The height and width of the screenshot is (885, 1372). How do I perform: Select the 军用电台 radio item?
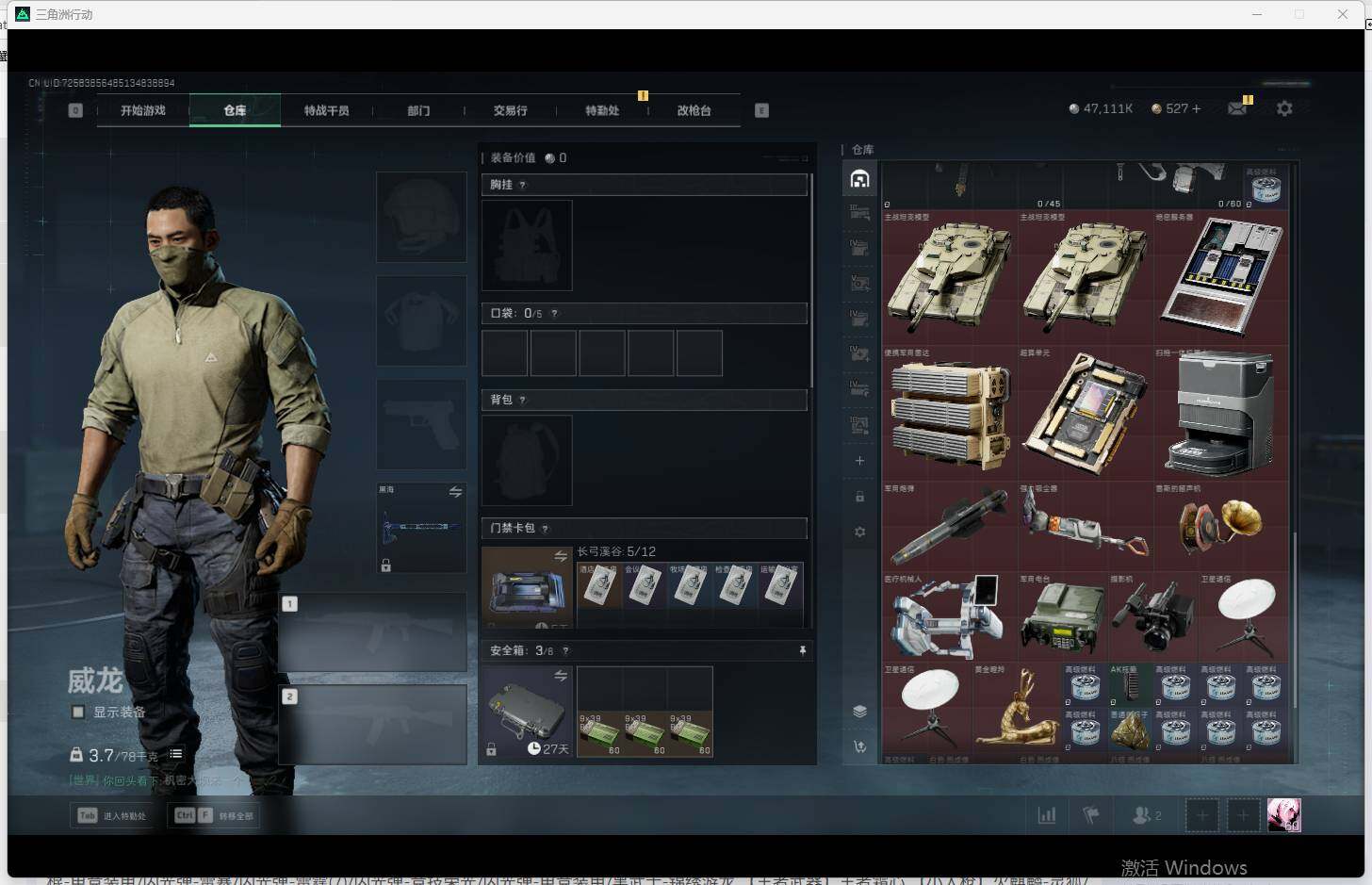pos(1063,616)
